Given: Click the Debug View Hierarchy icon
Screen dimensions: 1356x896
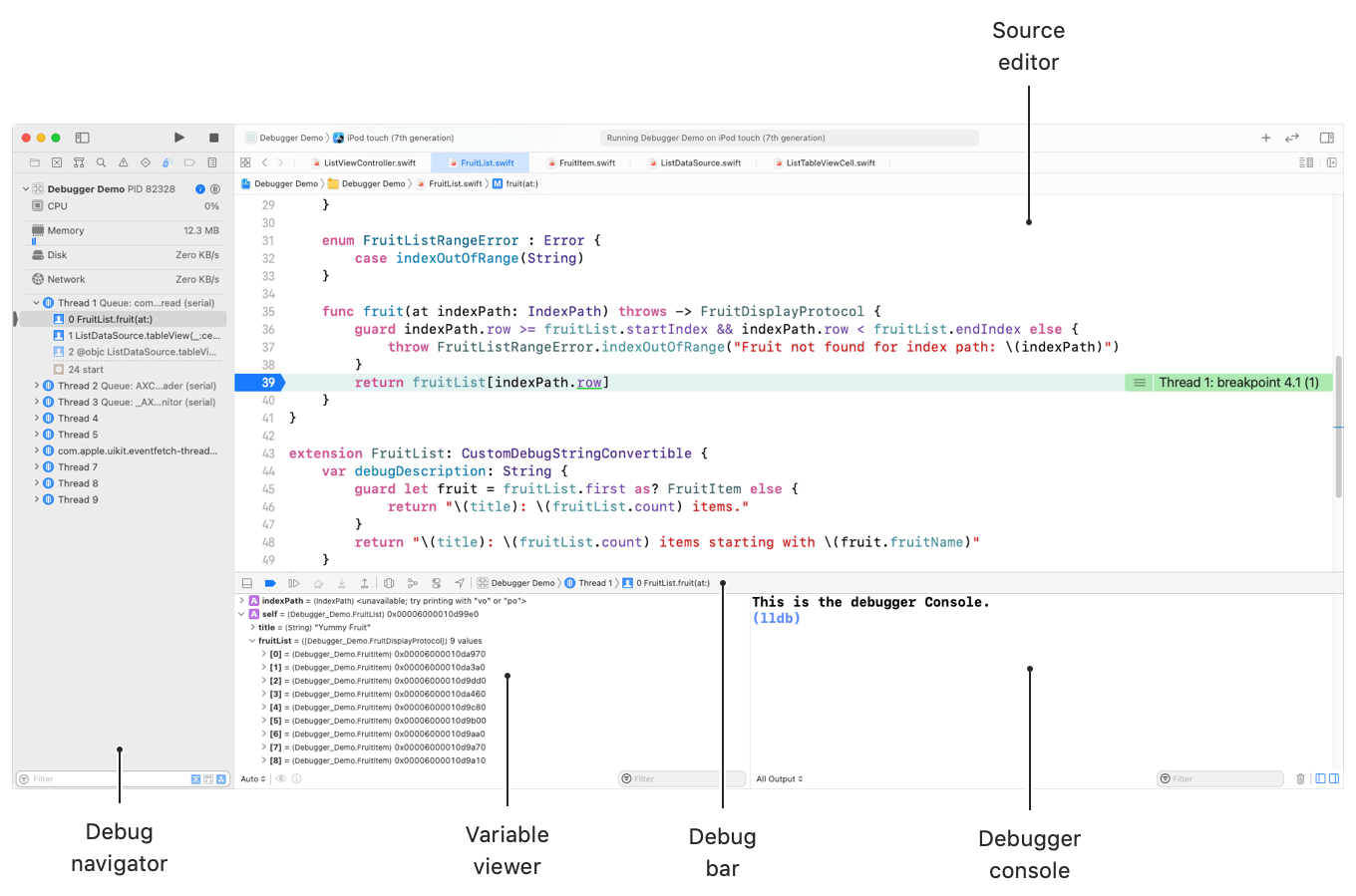Looking at the screenshot, I should [389, 584].
